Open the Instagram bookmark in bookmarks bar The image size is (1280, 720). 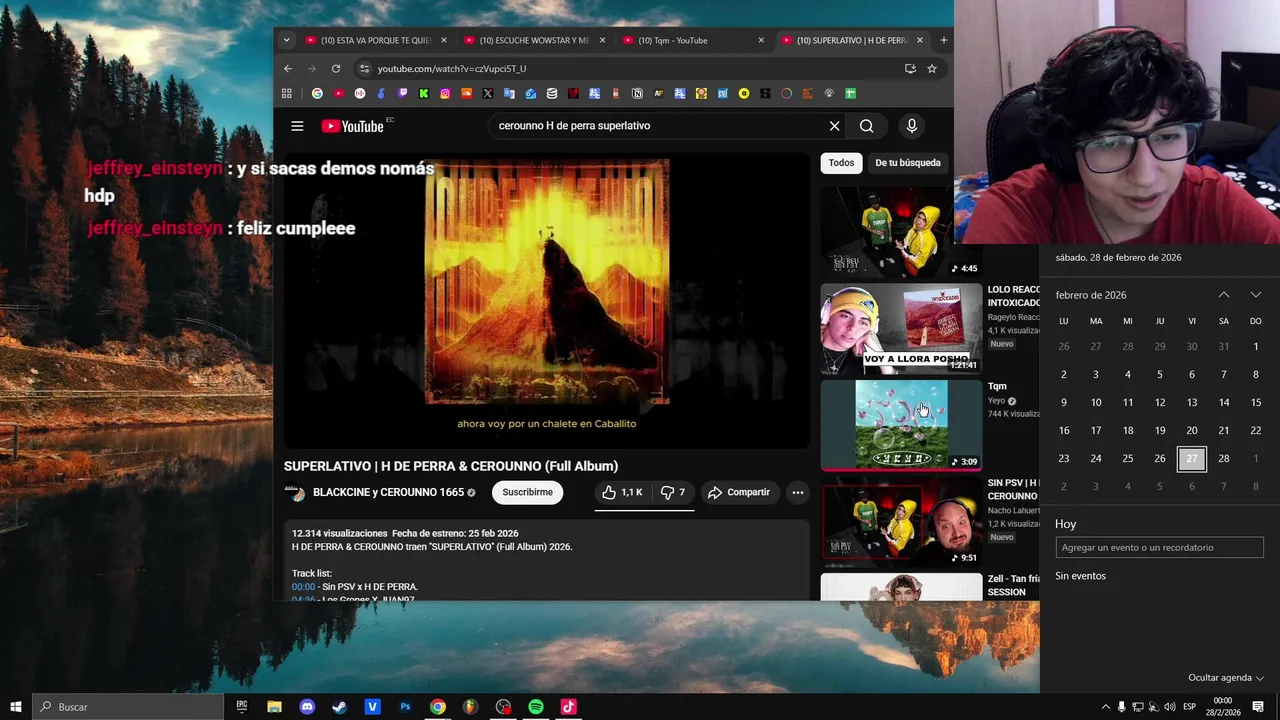(445, 94)
